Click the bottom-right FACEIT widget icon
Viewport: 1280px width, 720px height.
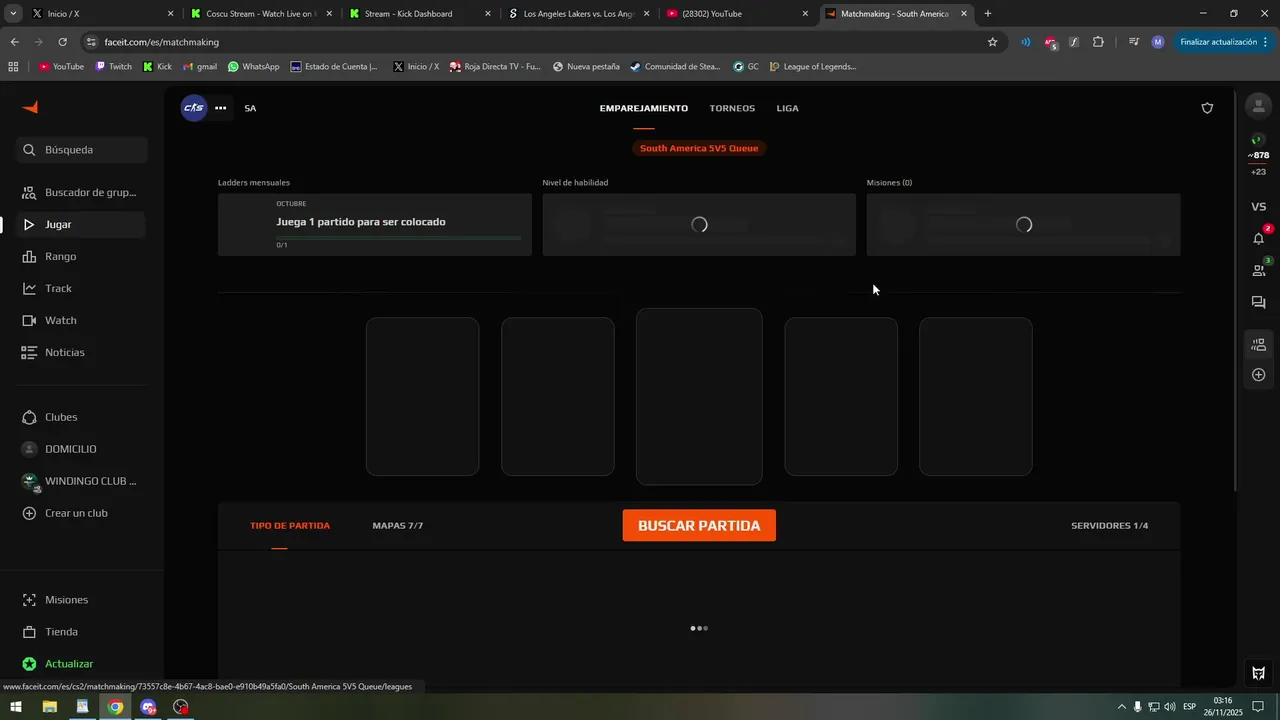1259,673
